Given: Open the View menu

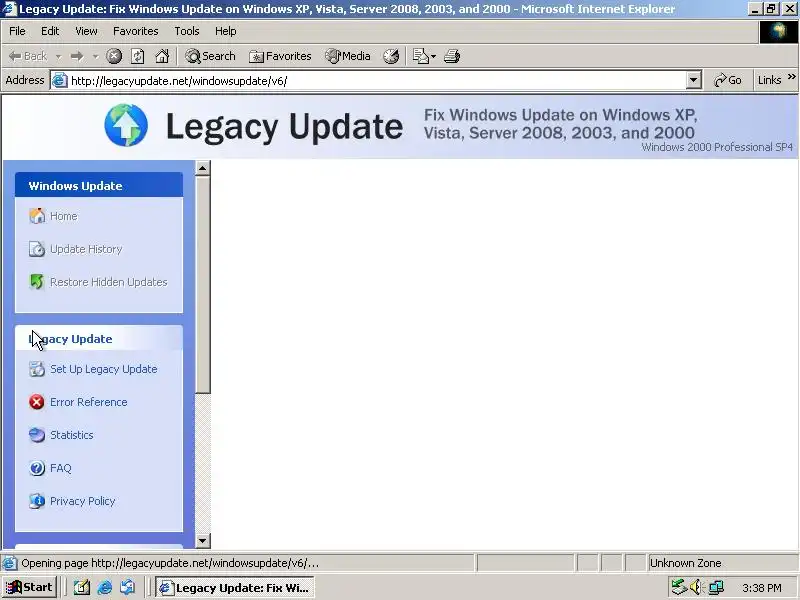Looking at the screenshot, I should point(86,31).
